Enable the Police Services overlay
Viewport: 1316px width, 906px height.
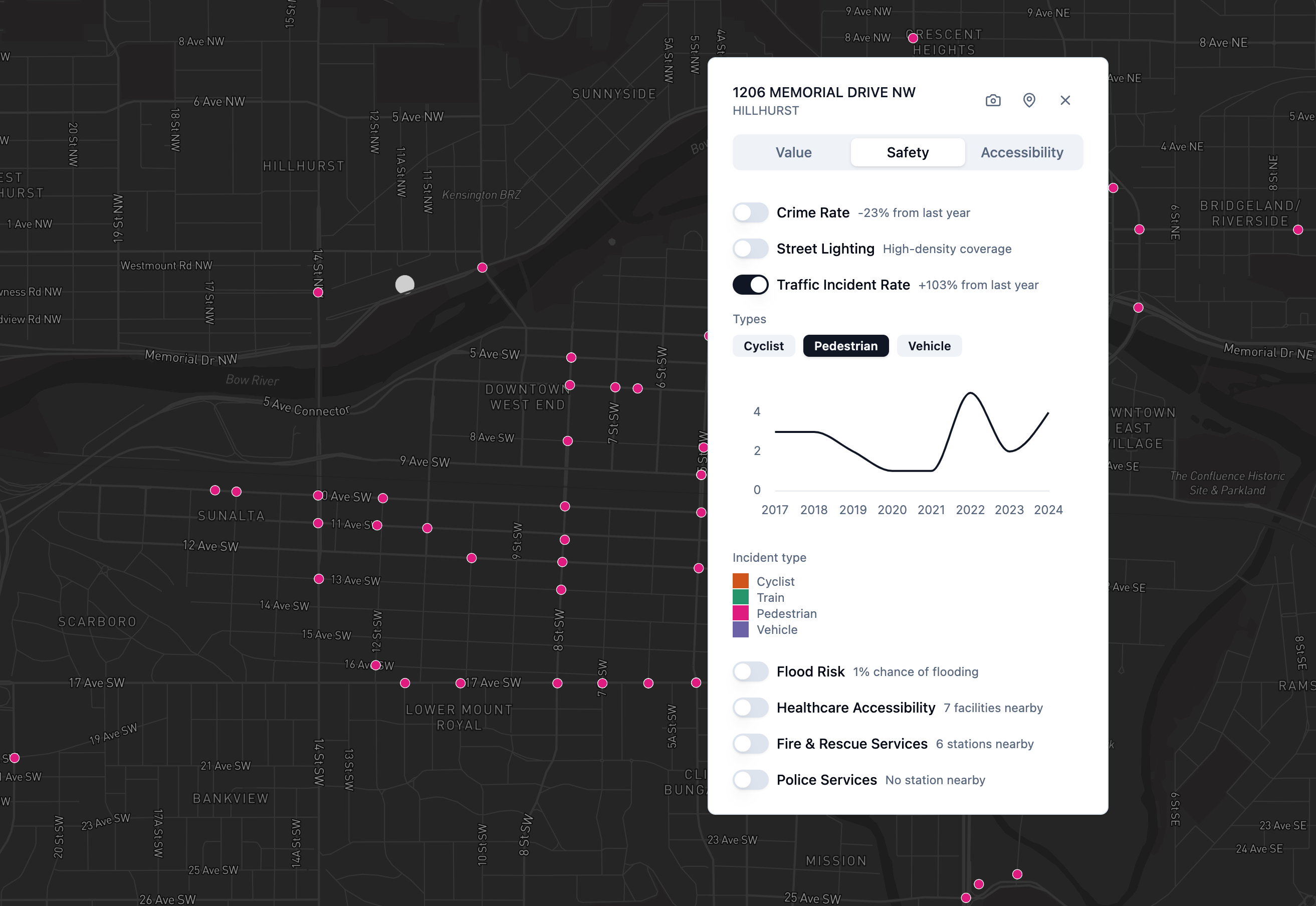751,780
